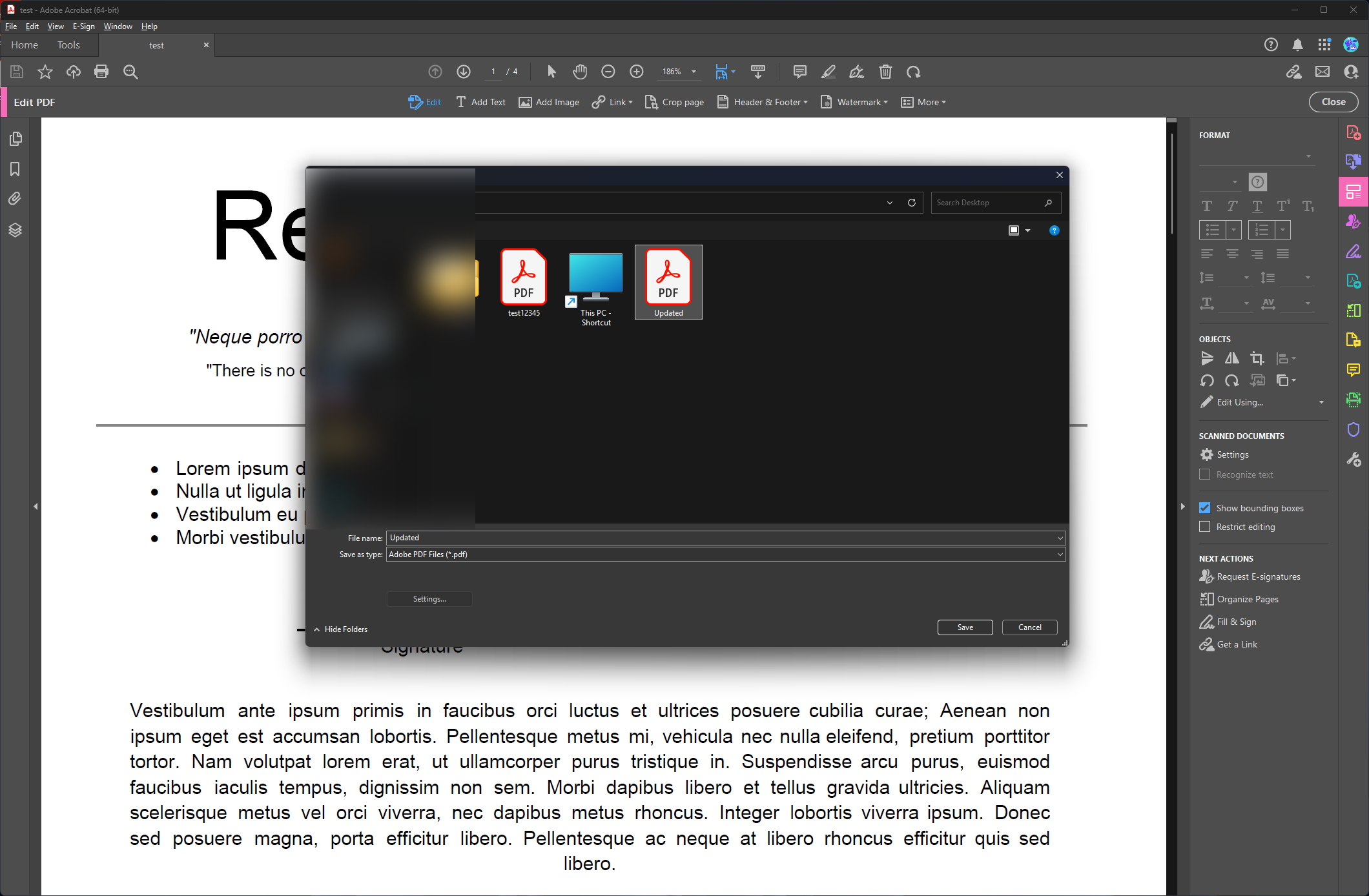Viewport: 1369px width, 896px height.
Task: Check the Recognize text checkbox
Action: pos(1204,474)
